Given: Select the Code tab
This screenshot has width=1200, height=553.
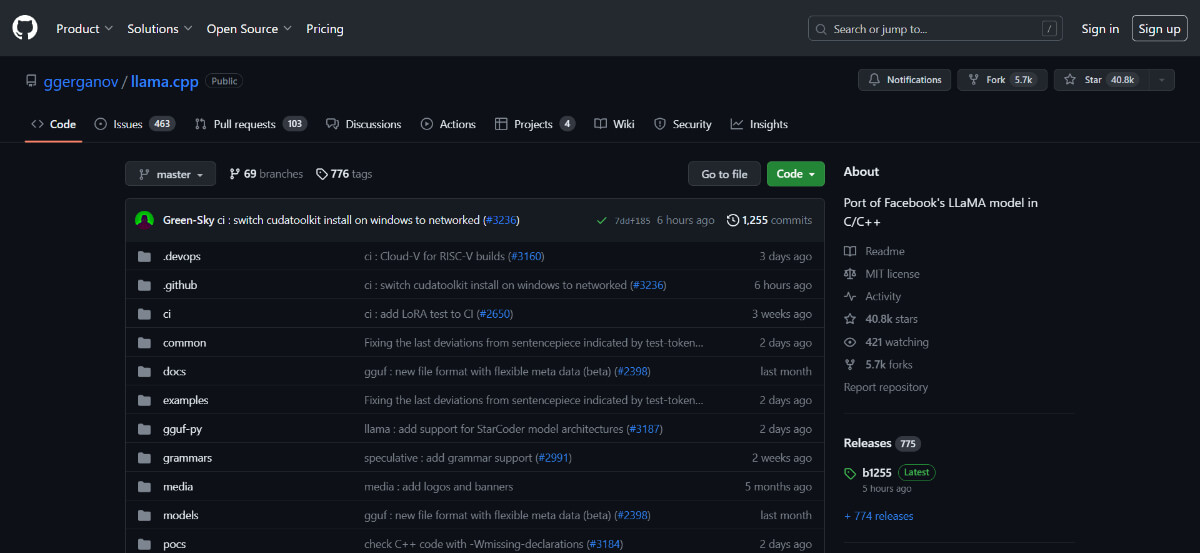Looking at the screenshot, I should click(53, 124).
